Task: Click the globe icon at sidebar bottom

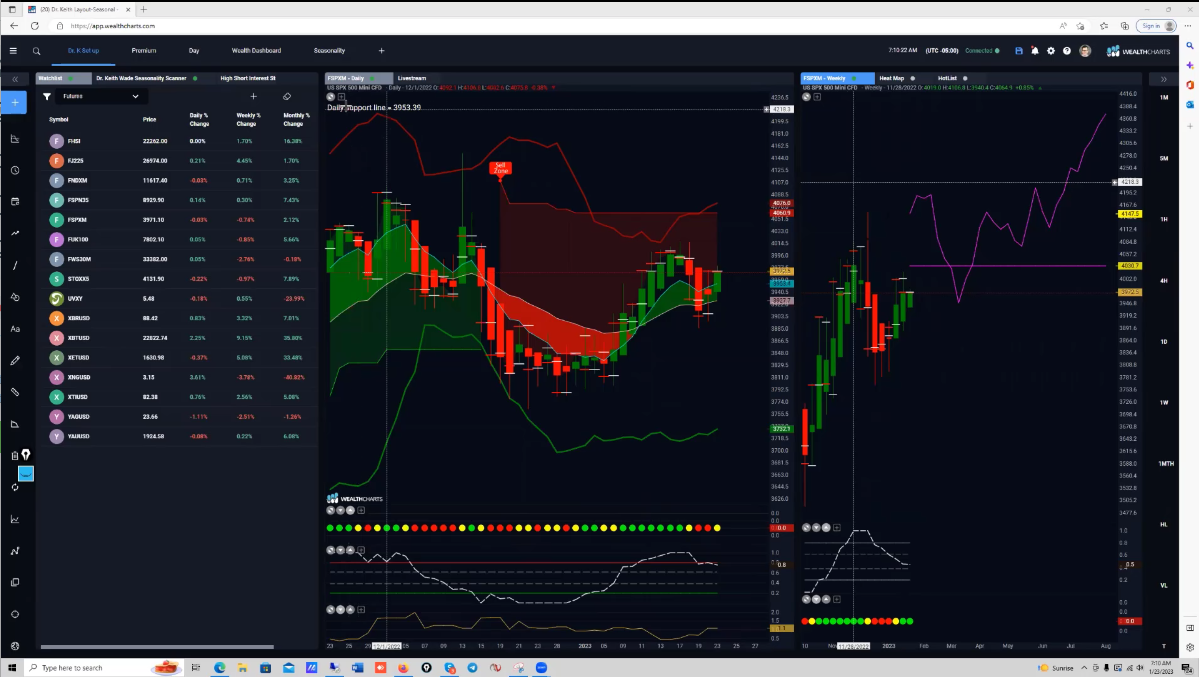Action: pyautogui.click(x=15, y=646)
